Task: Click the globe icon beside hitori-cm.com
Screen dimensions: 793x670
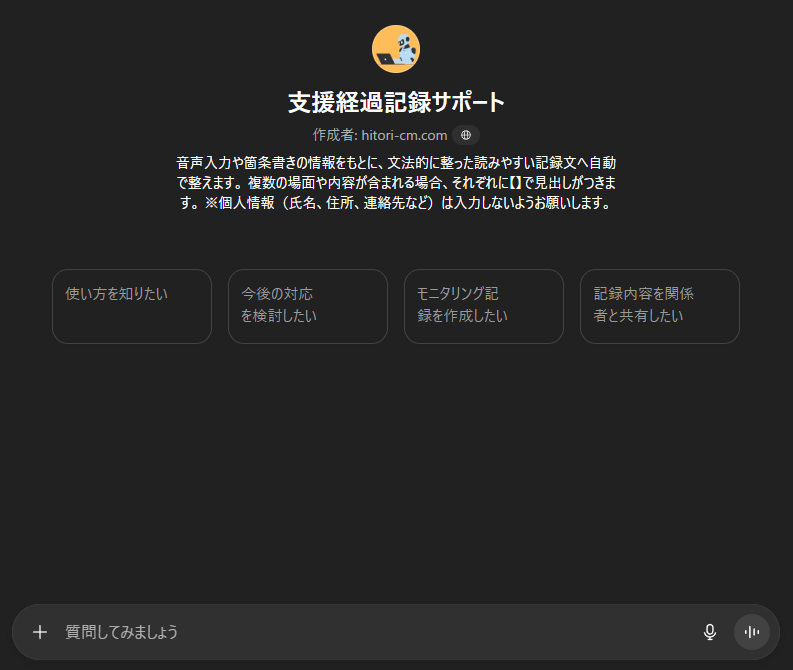Action: click(466, 135)
